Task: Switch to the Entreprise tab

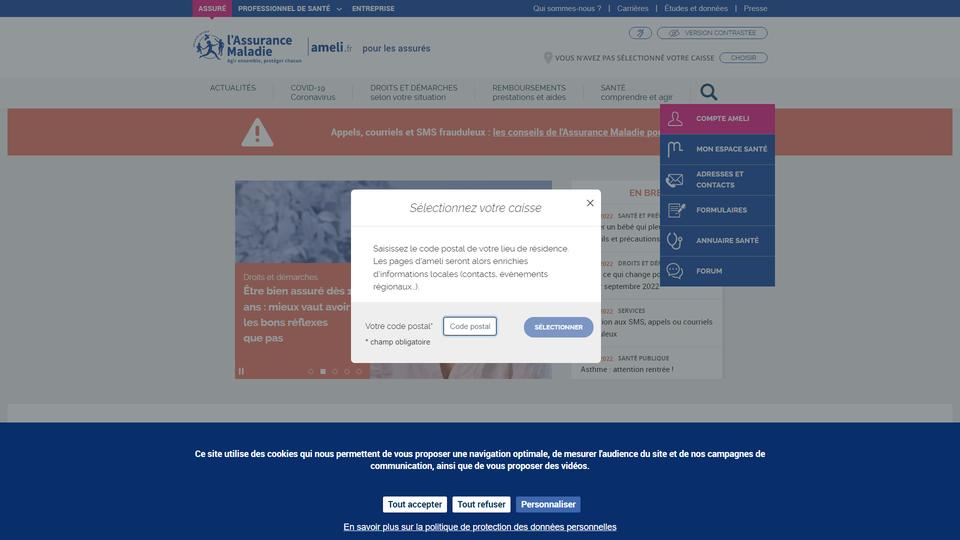Action: pyautogui.click(x=373, y=9)
